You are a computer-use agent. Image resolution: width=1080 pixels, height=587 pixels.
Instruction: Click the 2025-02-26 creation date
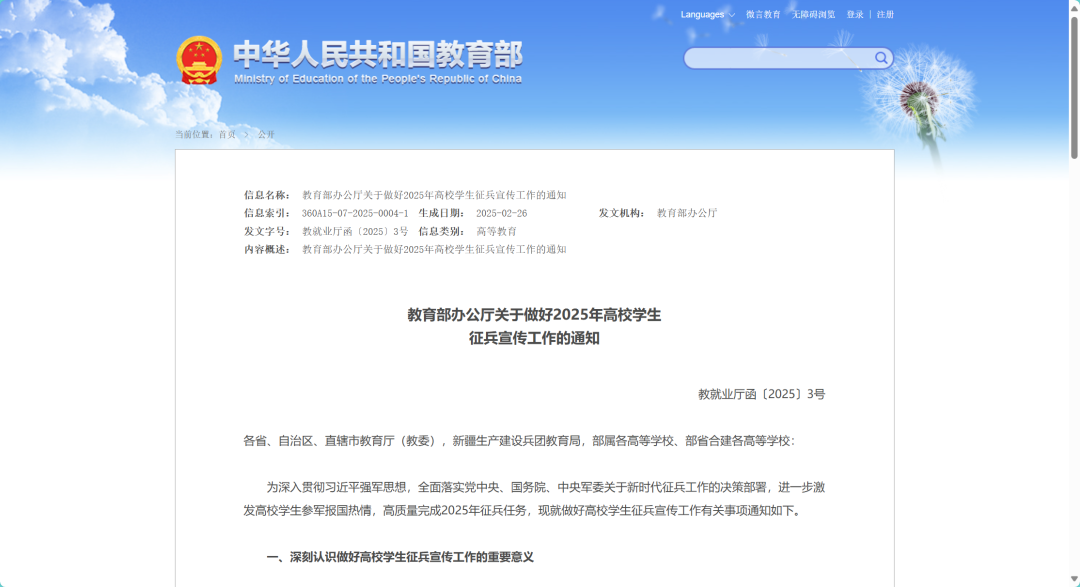tap(501, 213)
